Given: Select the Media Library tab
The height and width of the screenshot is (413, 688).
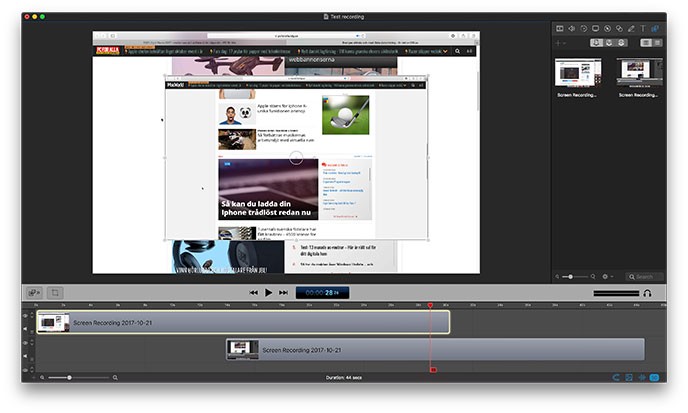Looking at the screenshot, I should click(x=655, y=29).
